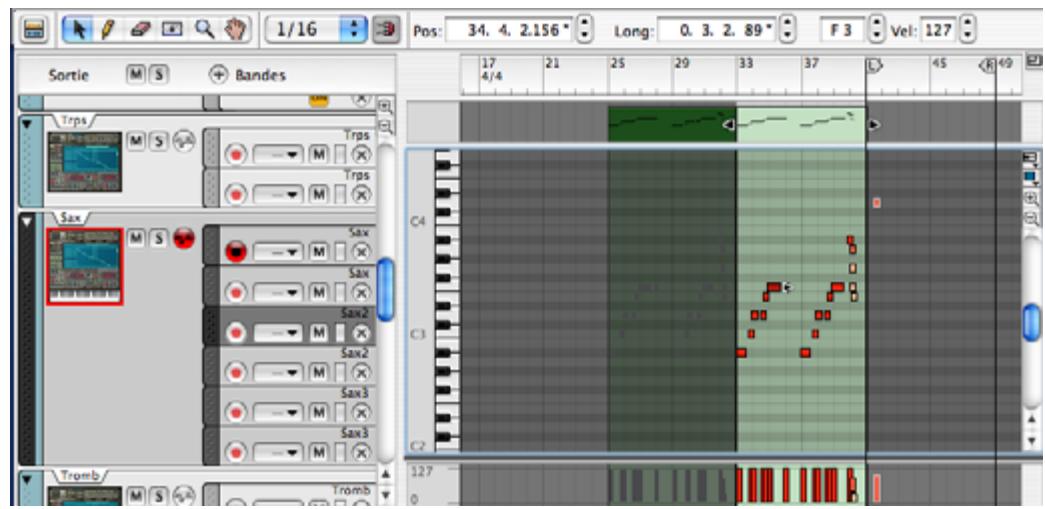Click the Pos position field
This screenshot has width=1045, height=509.
pos(511,31)
